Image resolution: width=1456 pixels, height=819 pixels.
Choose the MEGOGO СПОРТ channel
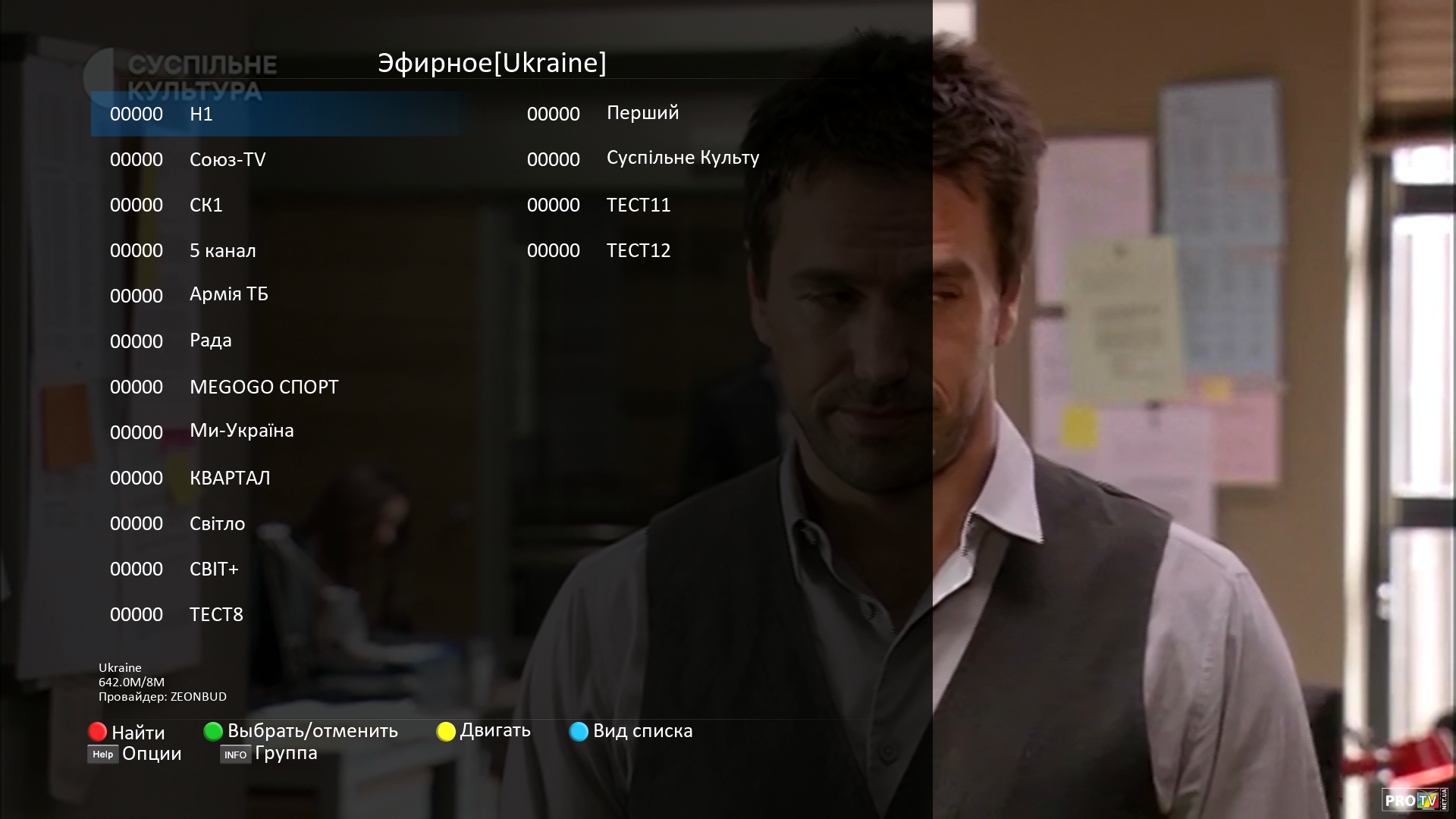[264, 387]
